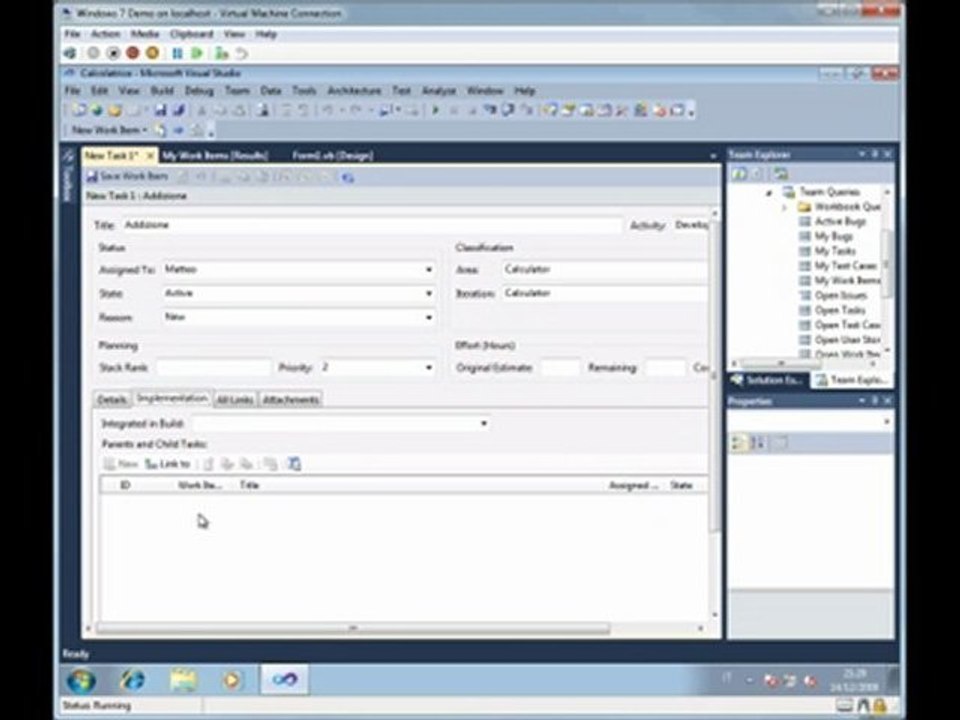The height and width of the screenshot is (720, 960).
Task: Expand the Workbook Queries folder
Action: point(784,208)
